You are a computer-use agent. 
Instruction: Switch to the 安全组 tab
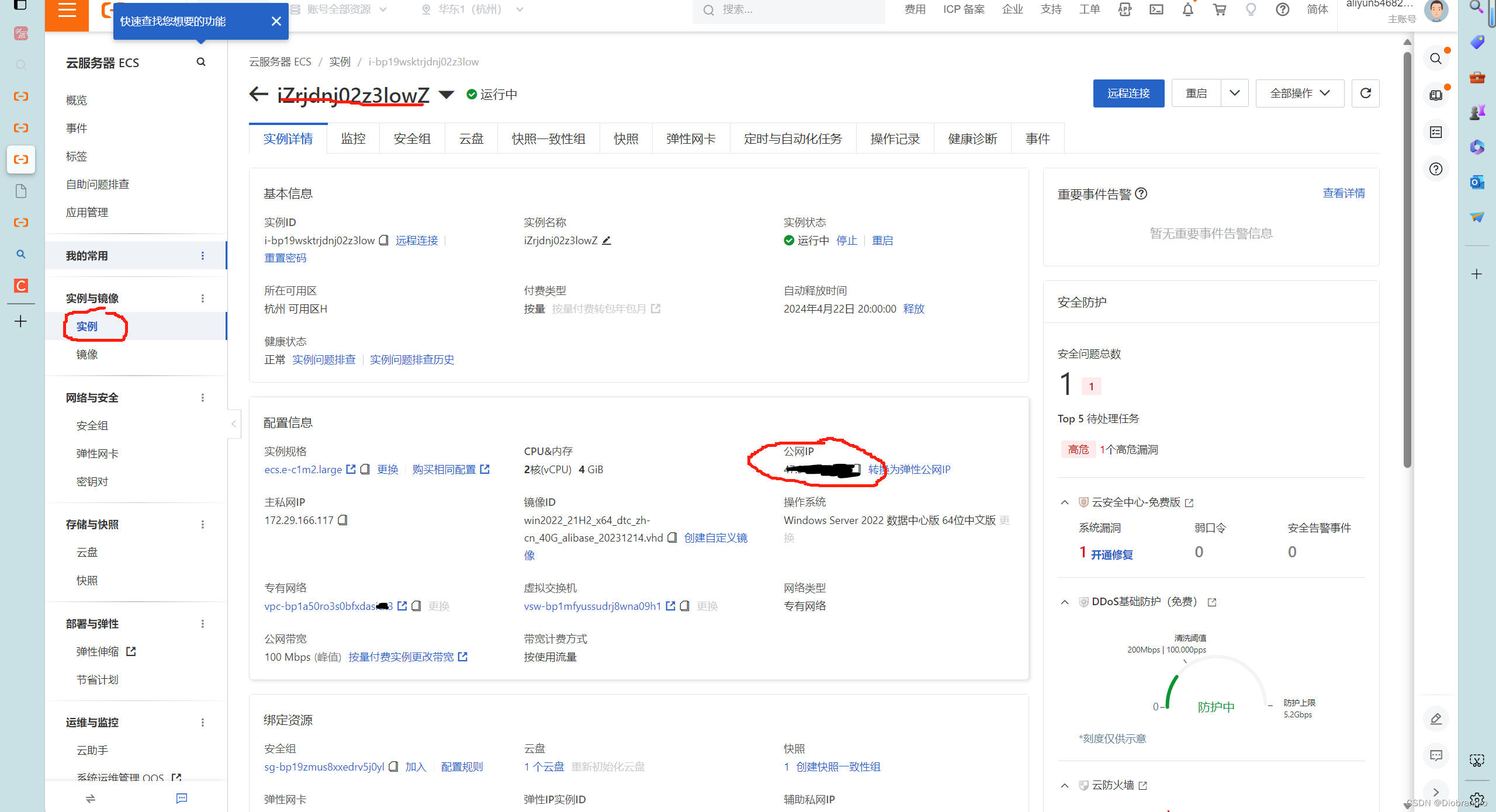(x=412, y=139)
